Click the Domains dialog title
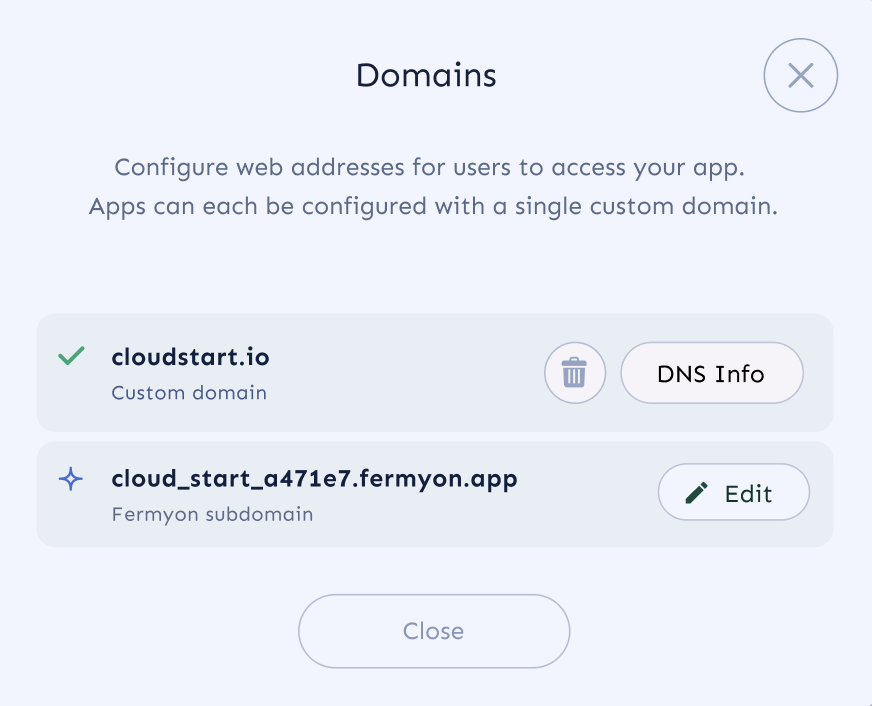The width and height of the screenshot is (872, 706). (x=426, y=75)
